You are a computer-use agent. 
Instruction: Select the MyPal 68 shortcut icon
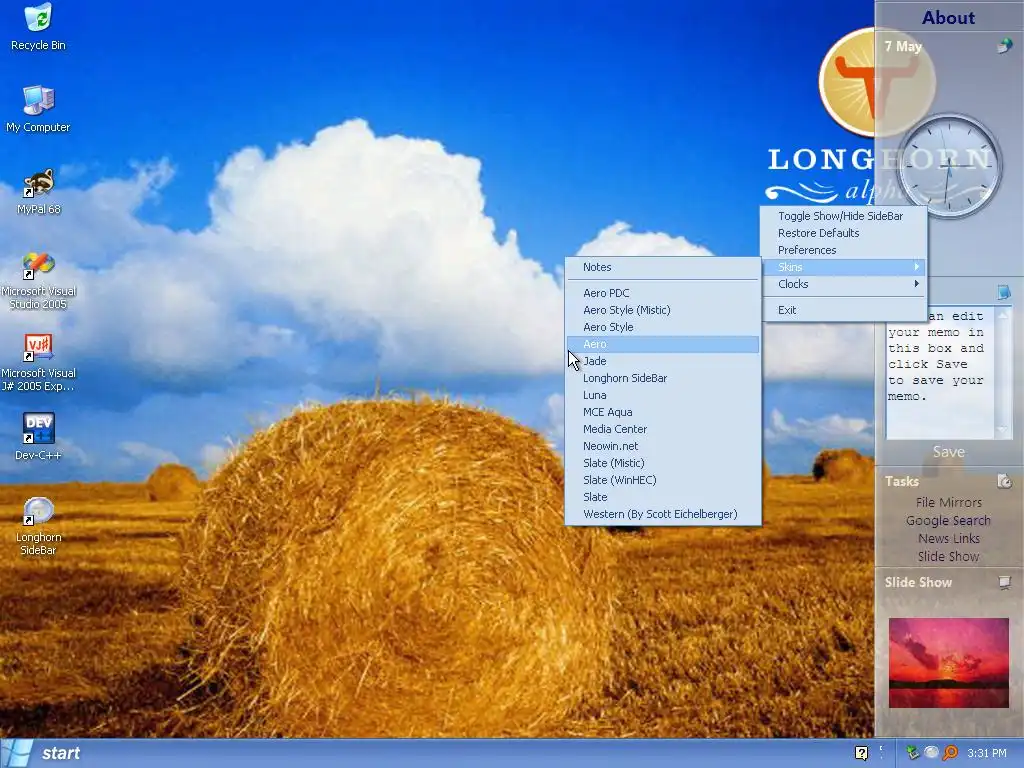39,191
